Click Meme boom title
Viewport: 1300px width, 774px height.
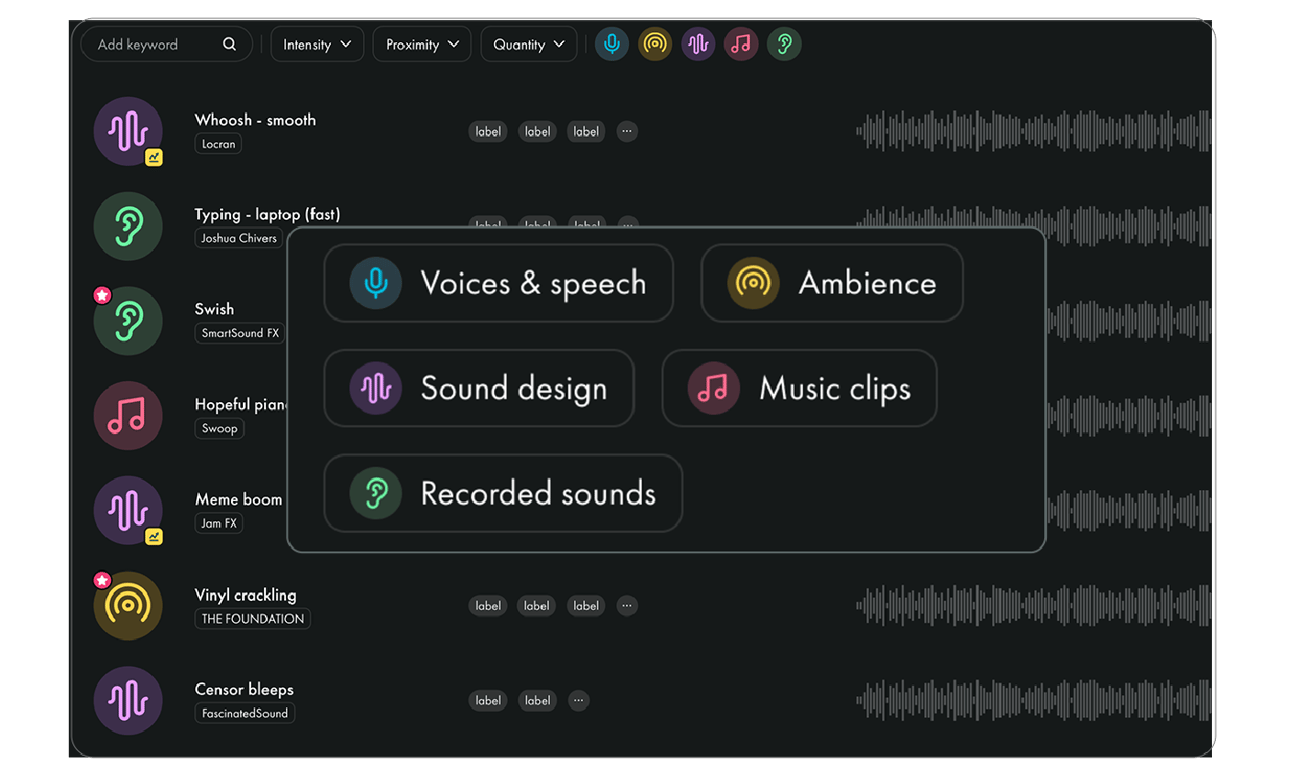point(238,499)
